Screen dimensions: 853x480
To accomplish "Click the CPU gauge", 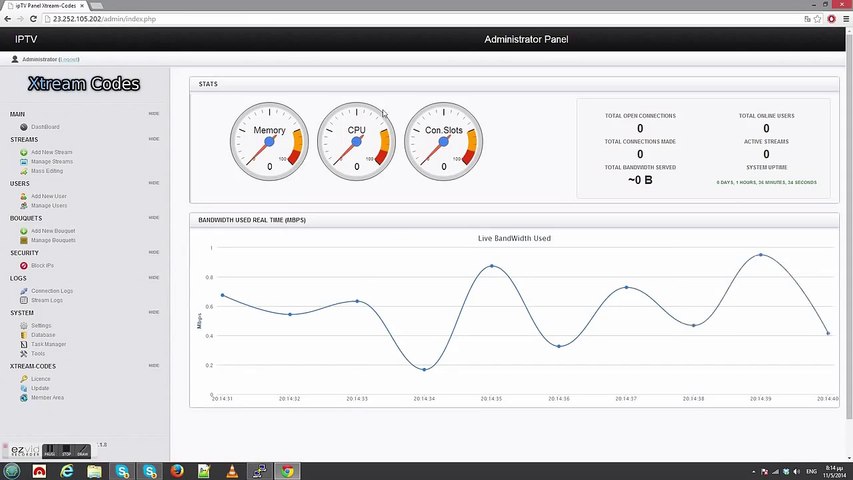I will tap(356, 141).
